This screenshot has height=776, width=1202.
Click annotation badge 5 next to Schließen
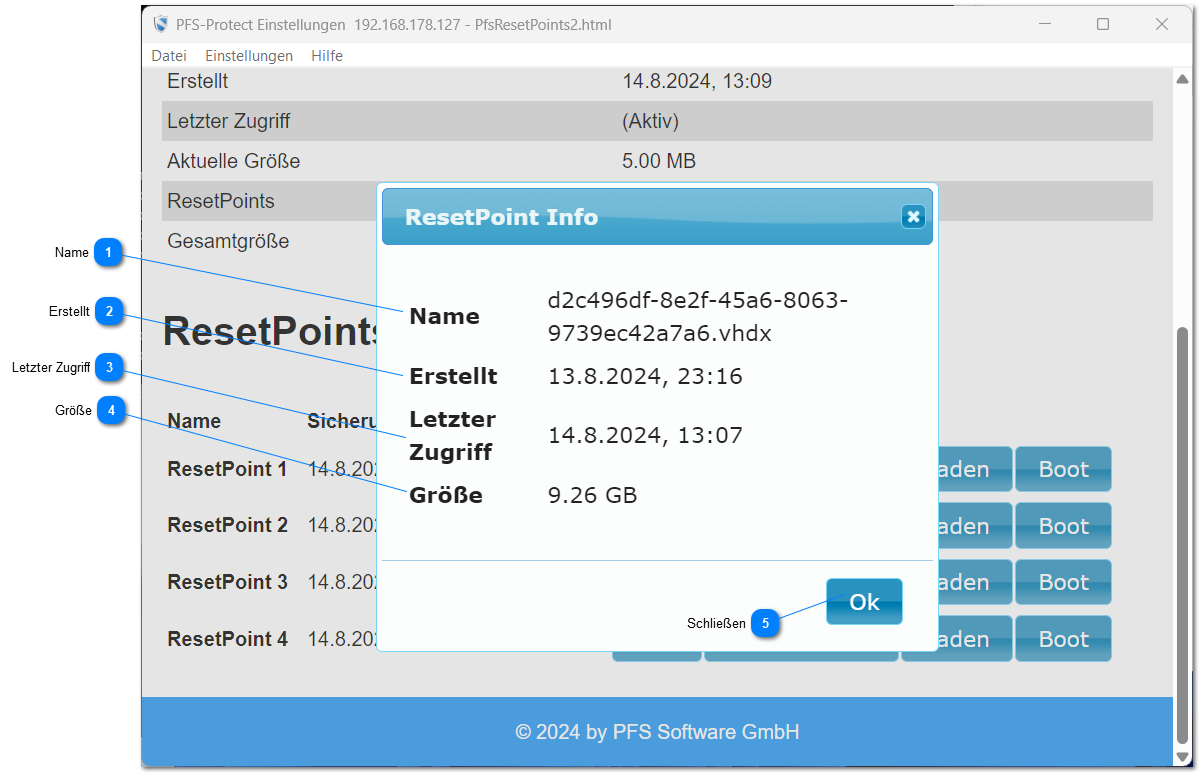(765, 623)
